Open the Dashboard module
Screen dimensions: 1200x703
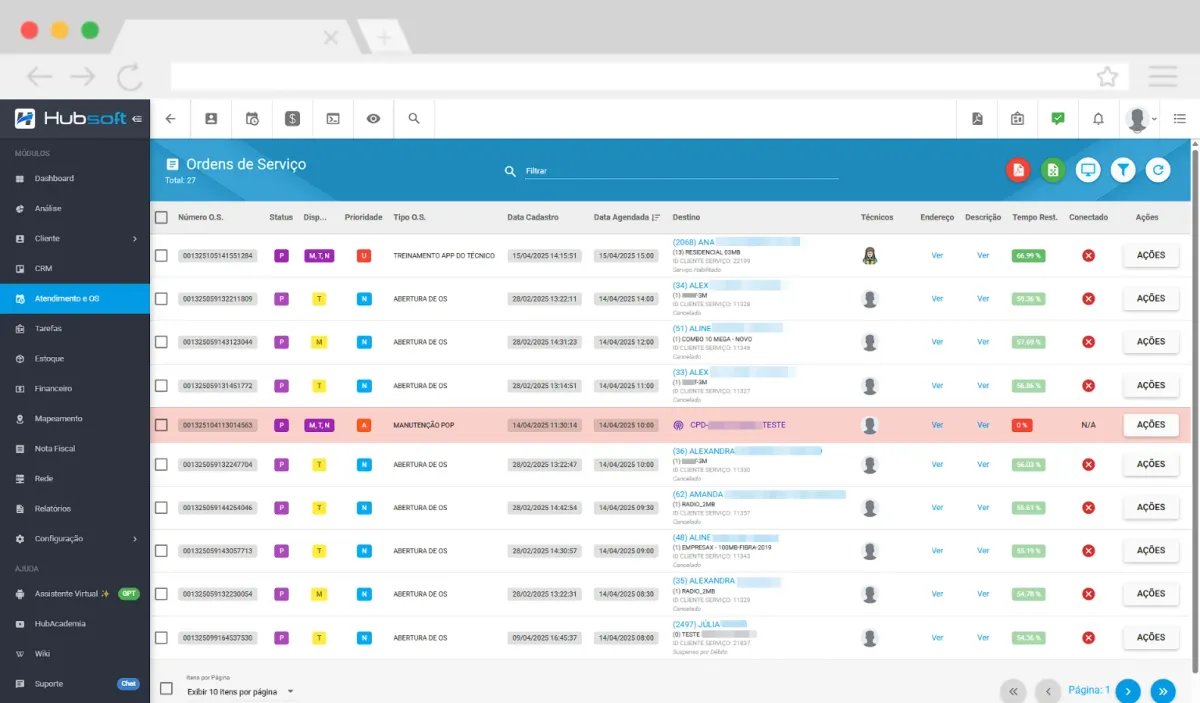coord(75,178)
